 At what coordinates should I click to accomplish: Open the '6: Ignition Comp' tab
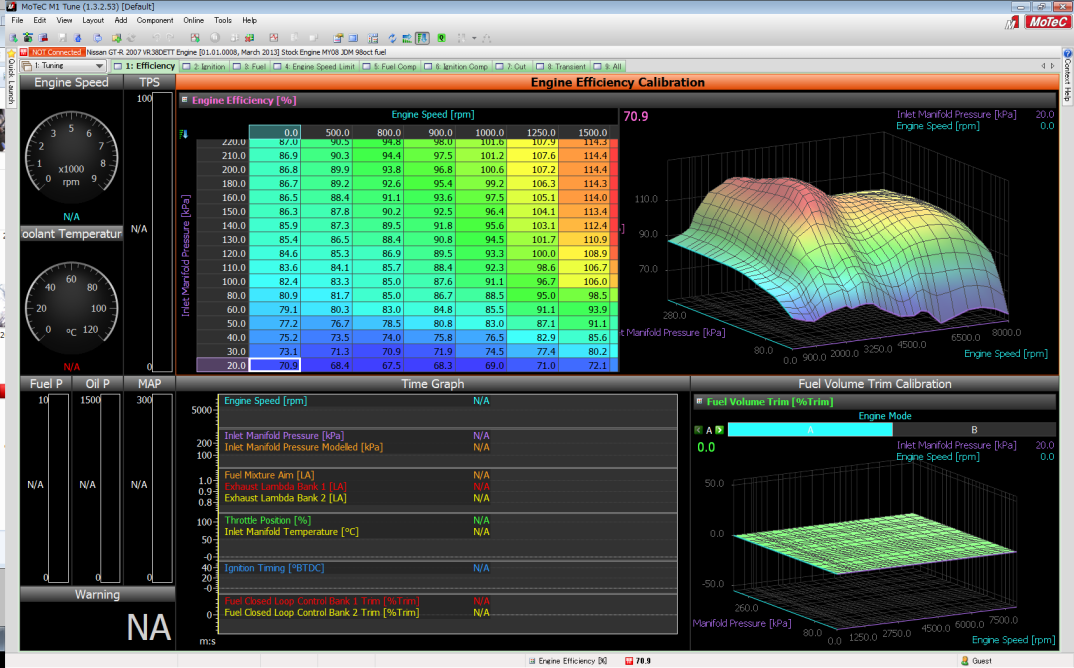(x=457, y=66)
